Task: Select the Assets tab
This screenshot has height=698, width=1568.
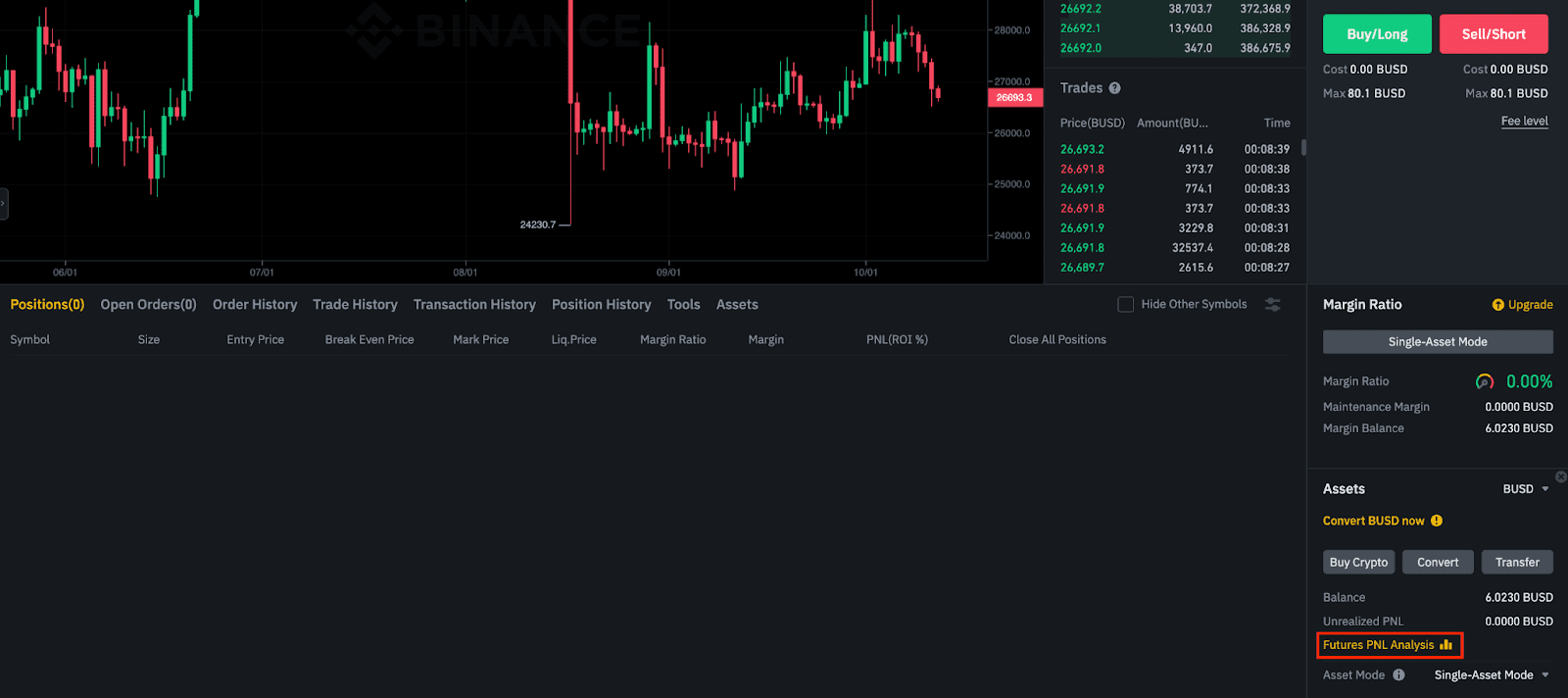Action: click(737, 305)
